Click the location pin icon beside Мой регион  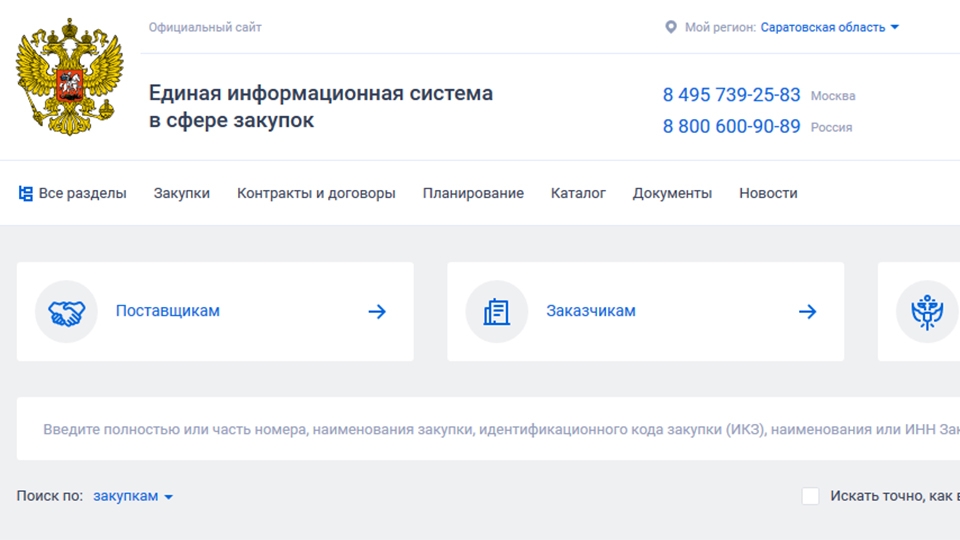pos(671,28)
